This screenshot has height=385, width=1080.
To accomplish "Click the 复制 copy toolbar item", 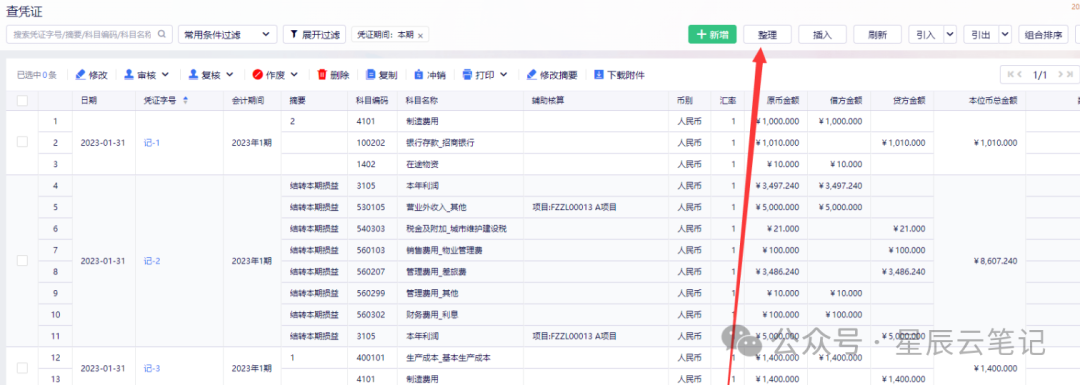I will (382, 74).
